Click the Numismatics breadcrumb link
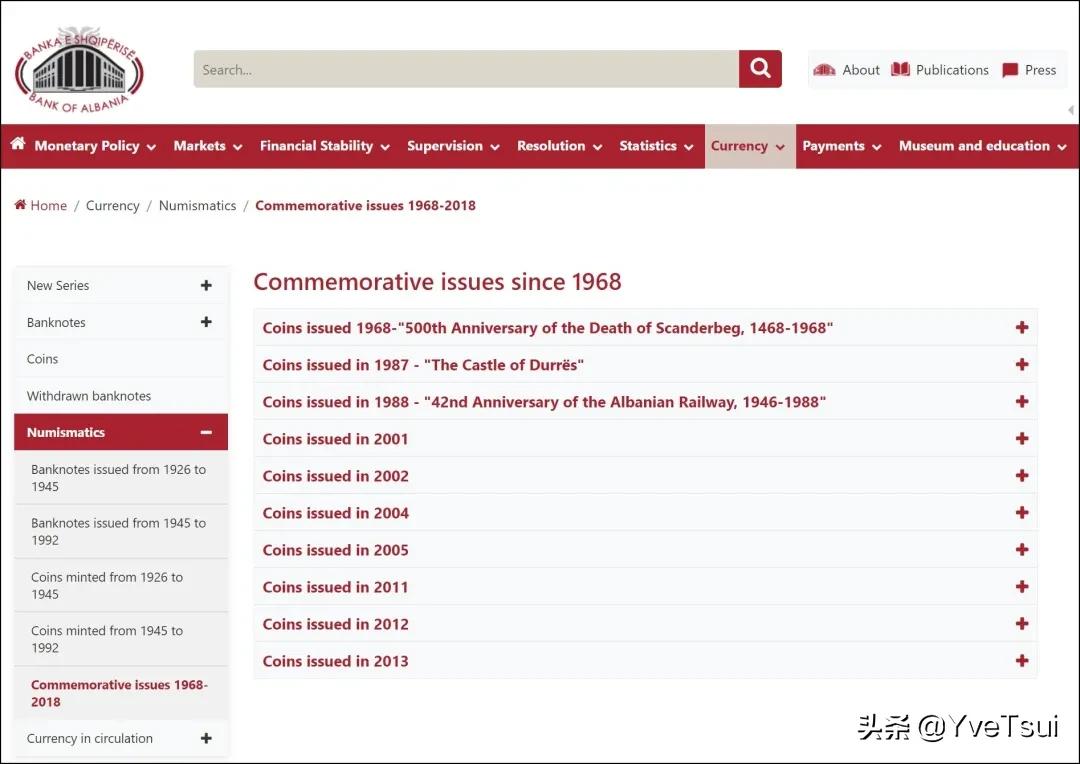 pyautogui.click(x=197, y=205)
